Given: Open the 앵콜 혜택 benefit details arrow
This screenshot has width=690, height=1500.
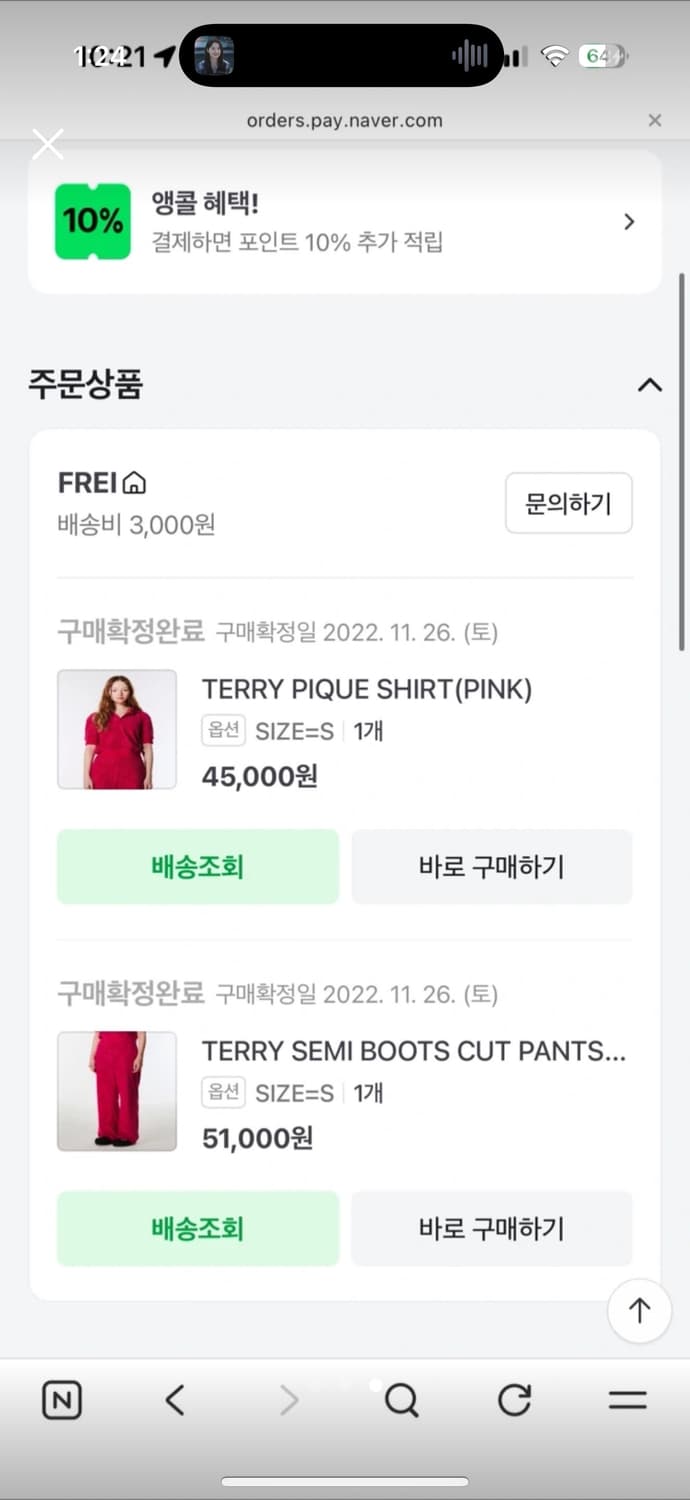Looking at the screenshot, I should pyautogui.click(x=629, y=222).
